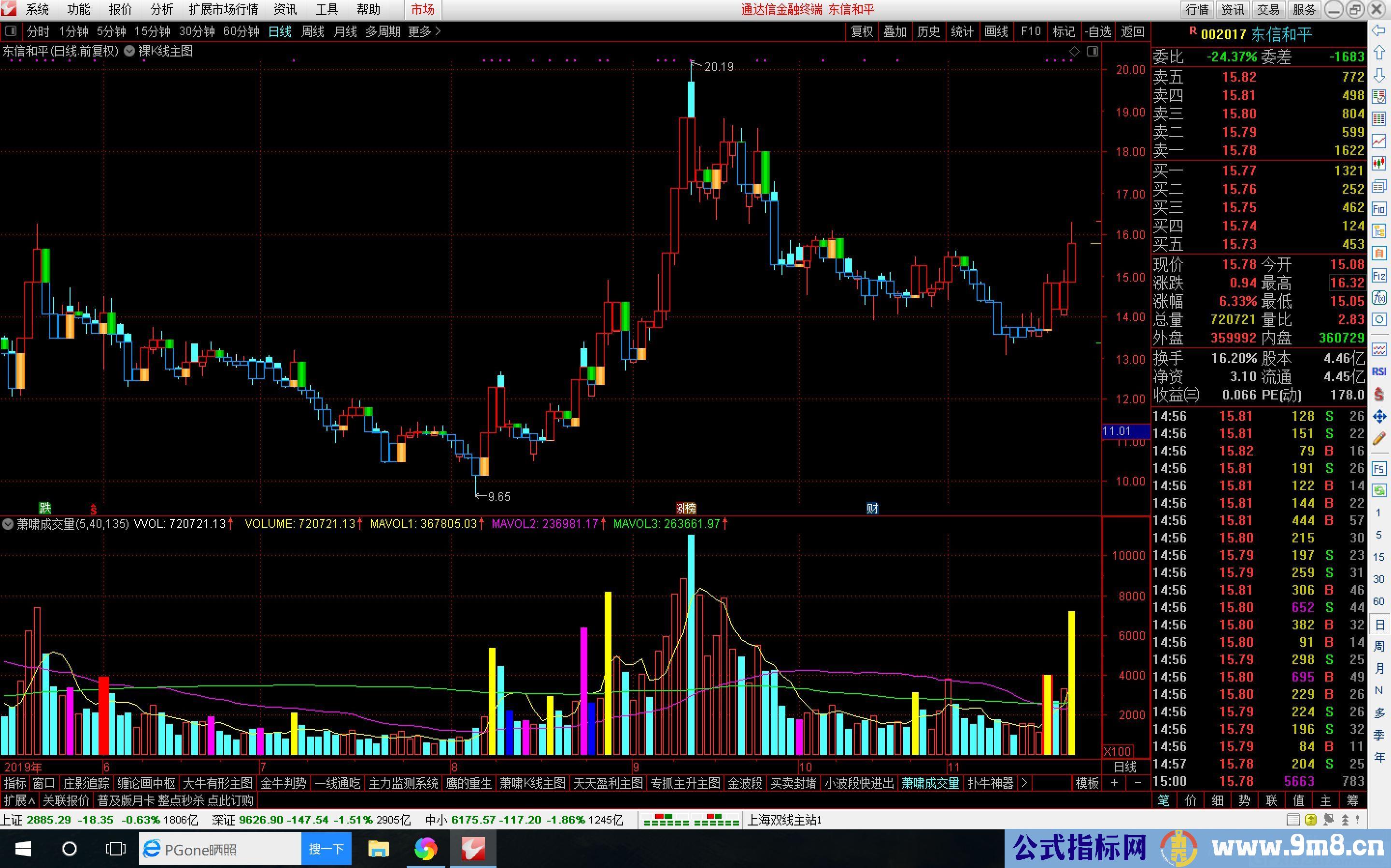Click the 搜一下 search button in the taskbar
This screenshot has height=868, width=1391.
tap(326, 849)
